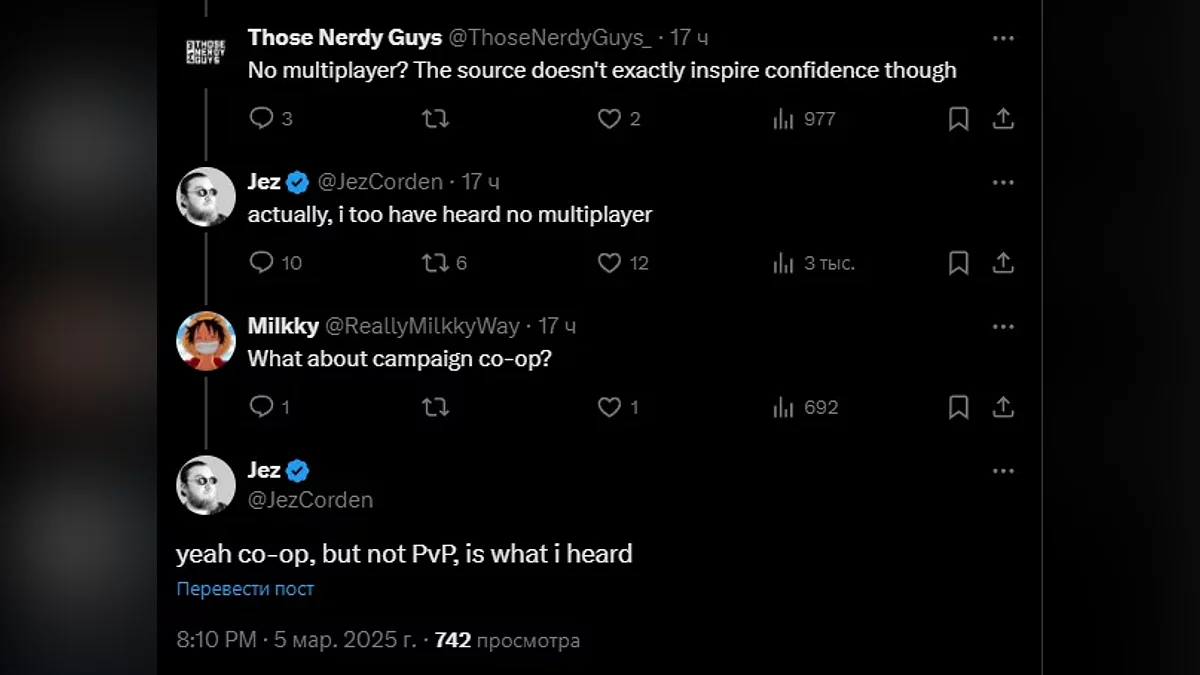The image size is (1200, 675).
Task: Open the @ReallyMilkkyWay profile handle
Action: (x=423, y=326)
